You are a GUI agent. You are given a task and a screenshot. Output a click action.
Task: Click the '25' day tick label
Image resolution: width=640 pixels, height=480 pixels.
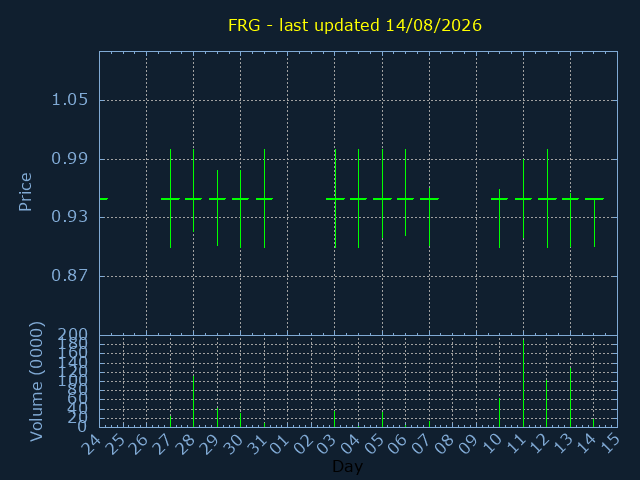115,444
